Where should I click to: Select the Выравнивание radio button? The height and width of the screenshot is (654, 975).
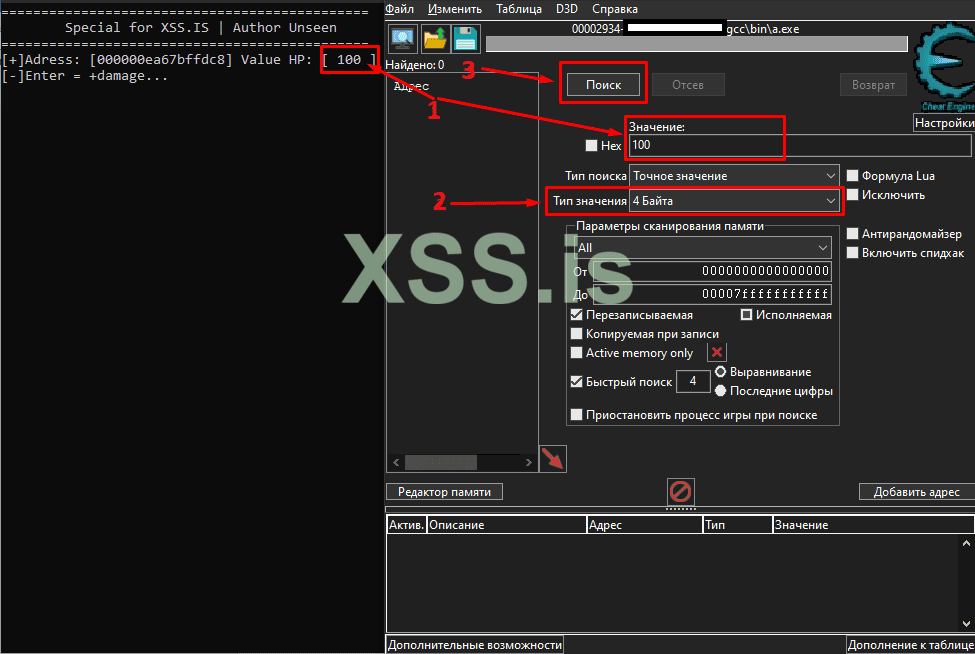tap(720, 372)
